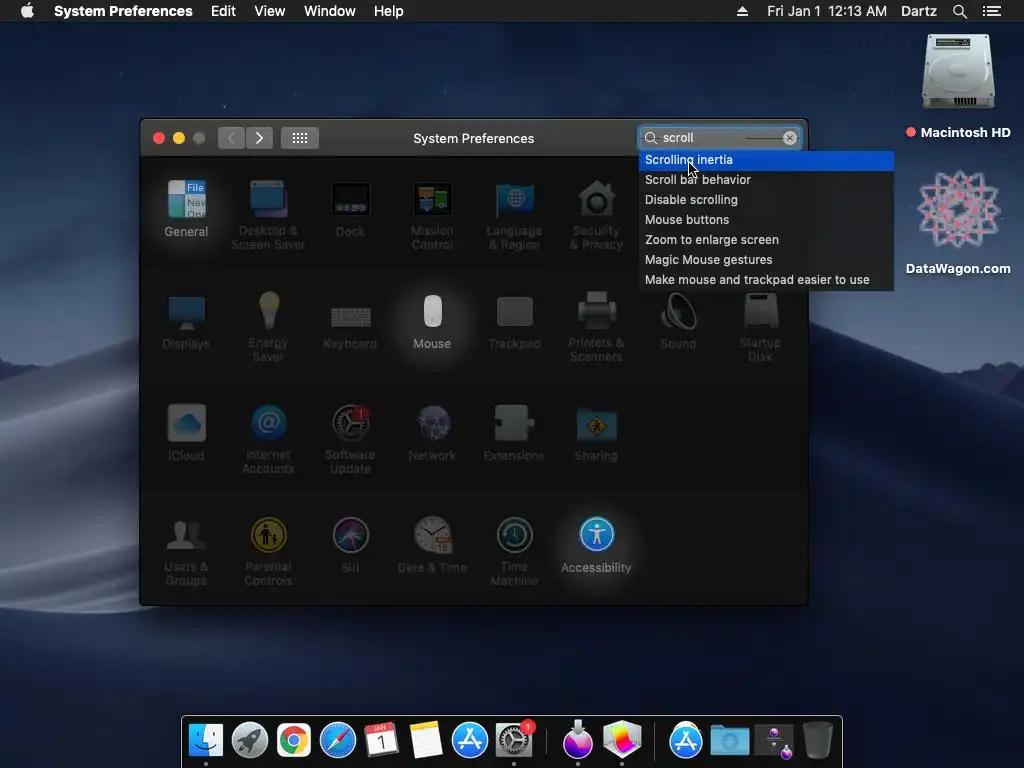Open Security & Privacy preferences
The image size is (1024, 768).
click(x=596, y=215)
